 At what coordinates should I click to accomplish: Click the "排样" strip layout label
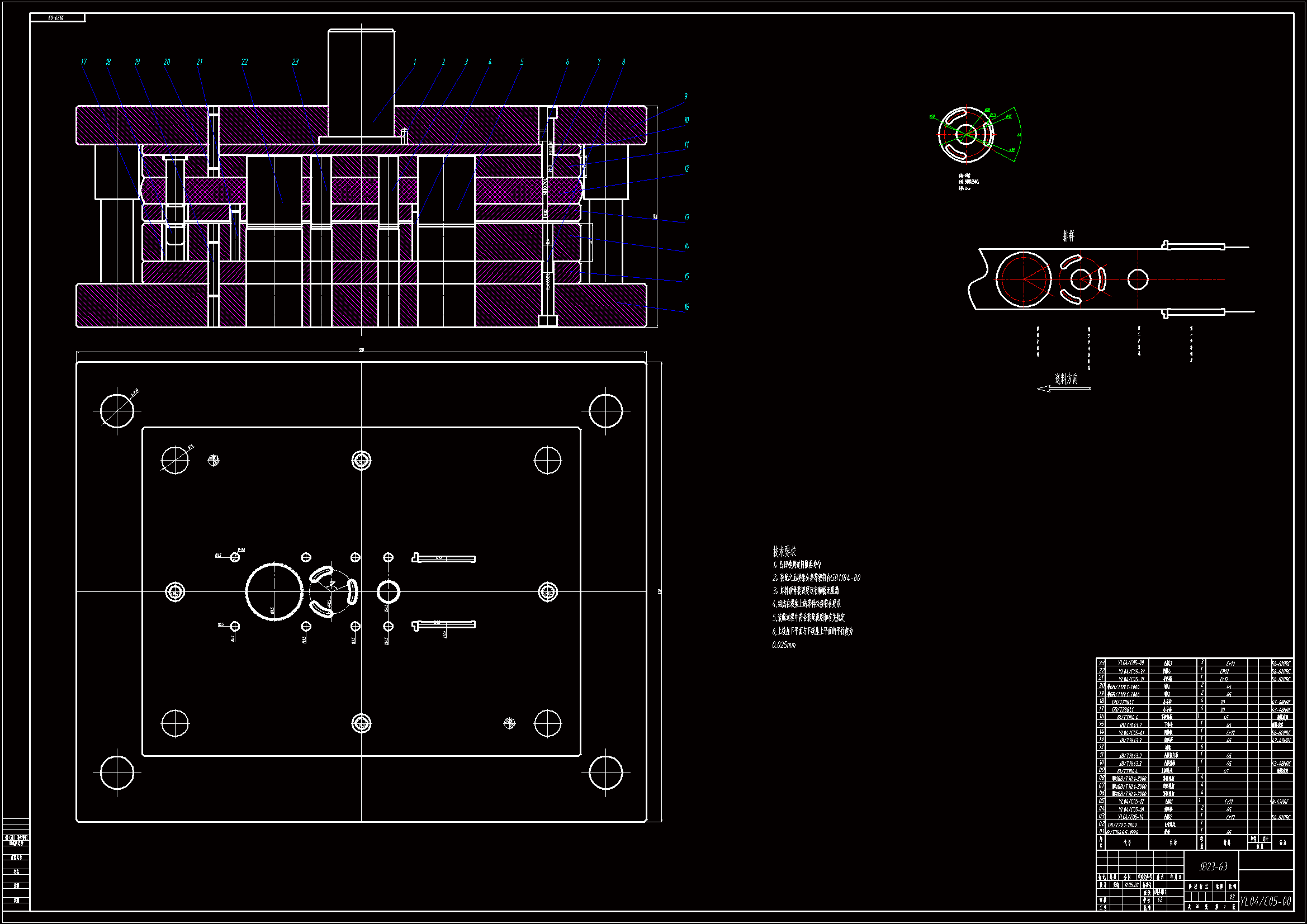(1068, 236)
